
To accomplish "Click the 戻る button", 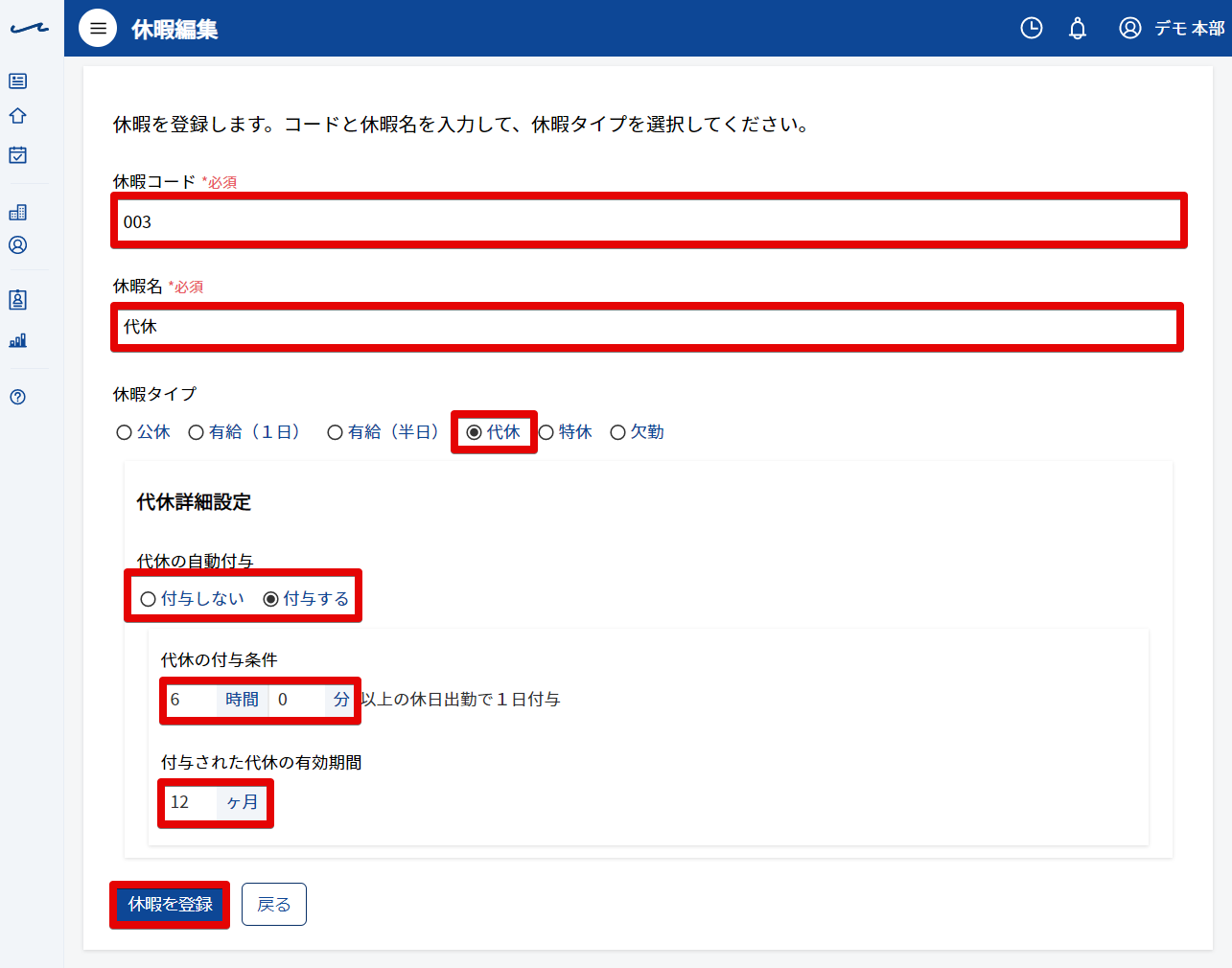I will click(274, 905).
